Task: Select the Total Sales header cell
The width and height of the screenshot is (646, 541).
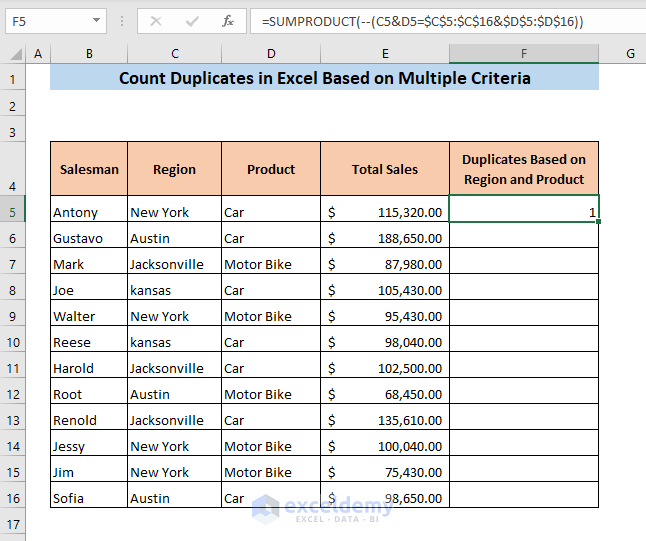Action: (x=385, y=169)
